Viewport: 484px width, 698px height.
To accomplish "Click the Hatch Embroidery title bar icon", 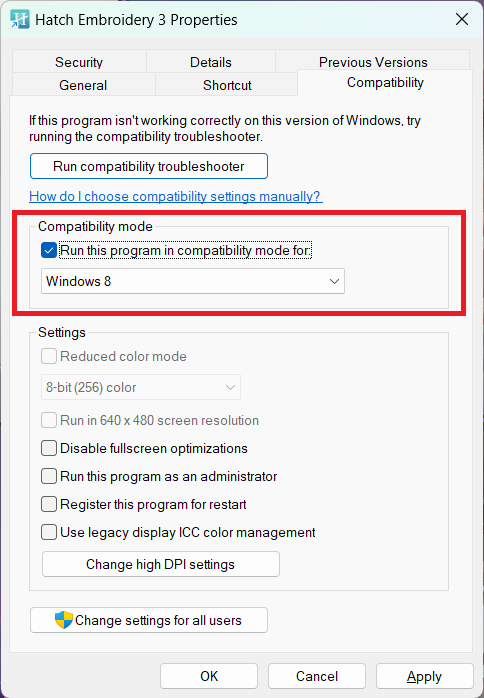I will 20,20.
